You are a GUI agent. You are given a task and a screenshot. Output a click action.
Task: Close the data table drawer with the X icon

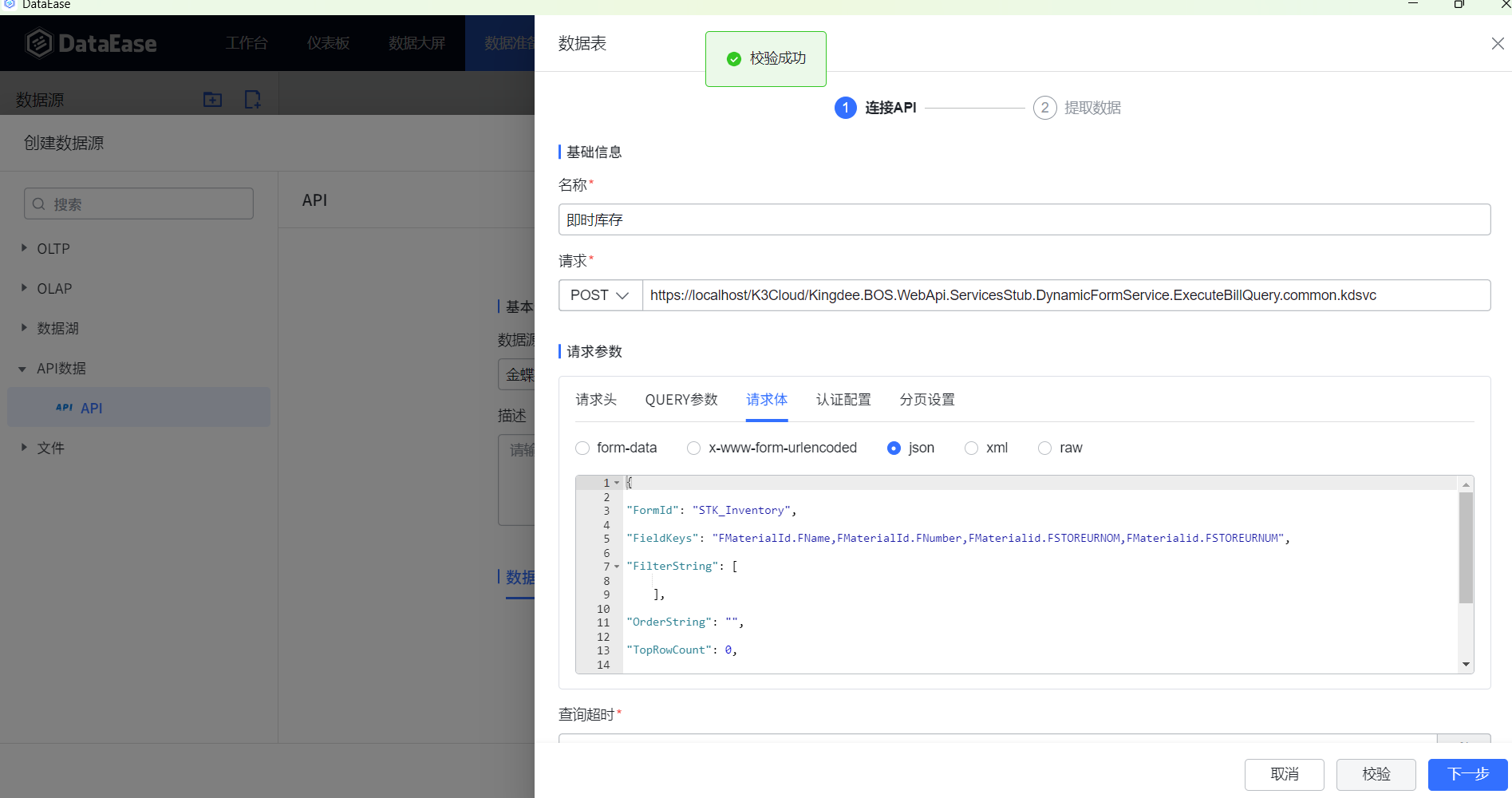pos(1497,44)
